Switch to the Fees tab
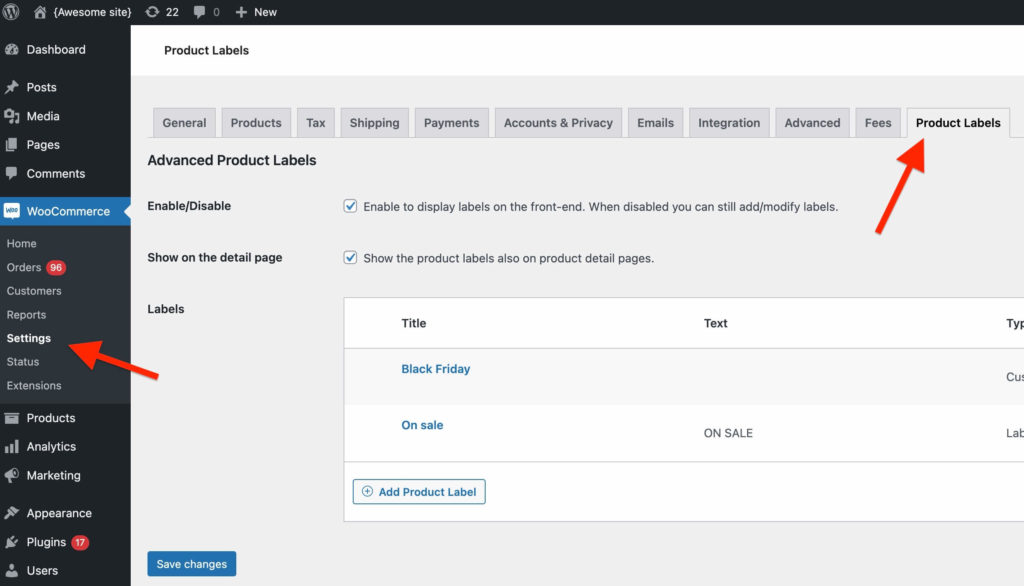Image resolution: width=1024 pixels, height=586 pixels. click(x=878, y=123)
